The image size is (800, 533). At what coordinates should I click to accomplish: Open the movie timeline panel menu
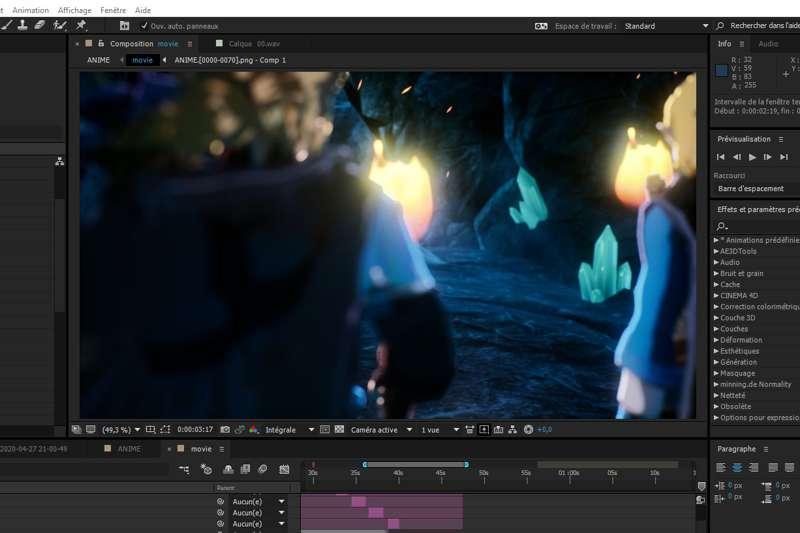[222, 449]
